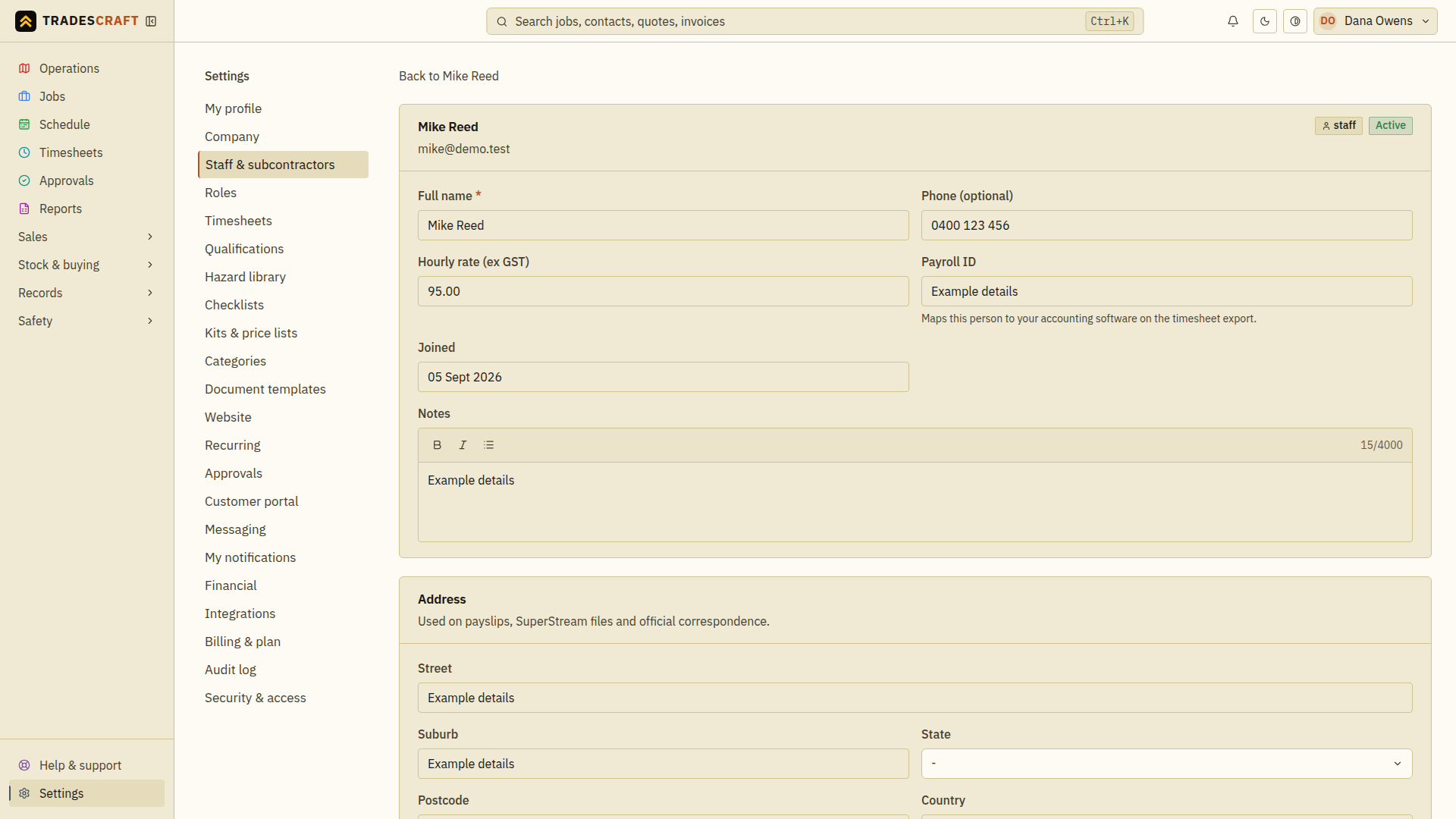The height and width of the screenshot is (819, 1456).
Task: Open Security & access settings
Action: coord(283,698)
